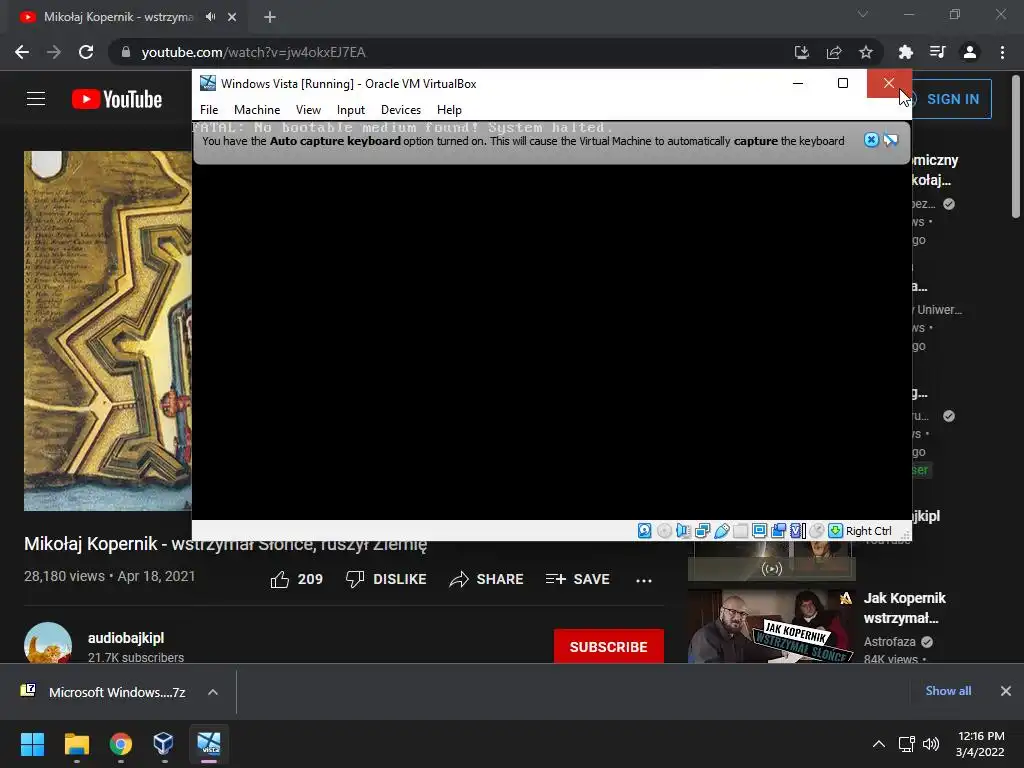Click the USB devices indicator in VirtualBox

[x=721, y=531]
